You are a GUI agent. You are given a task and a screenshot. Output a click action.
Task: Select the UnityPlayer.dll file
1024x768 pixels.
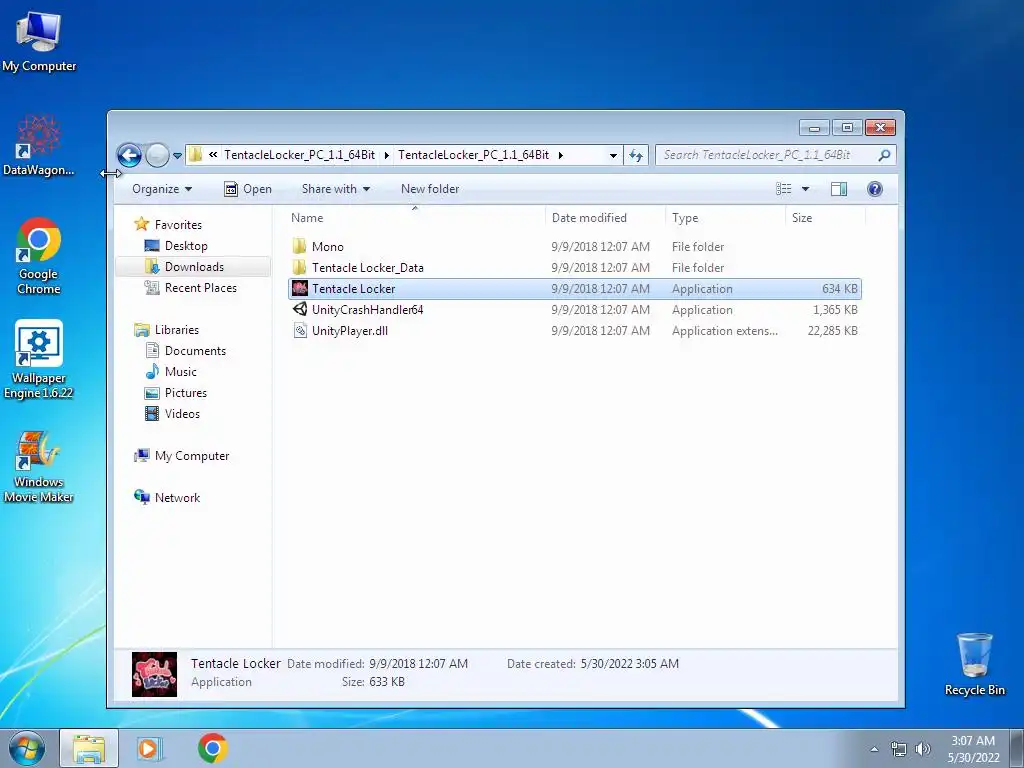click(x=575, y=330)
